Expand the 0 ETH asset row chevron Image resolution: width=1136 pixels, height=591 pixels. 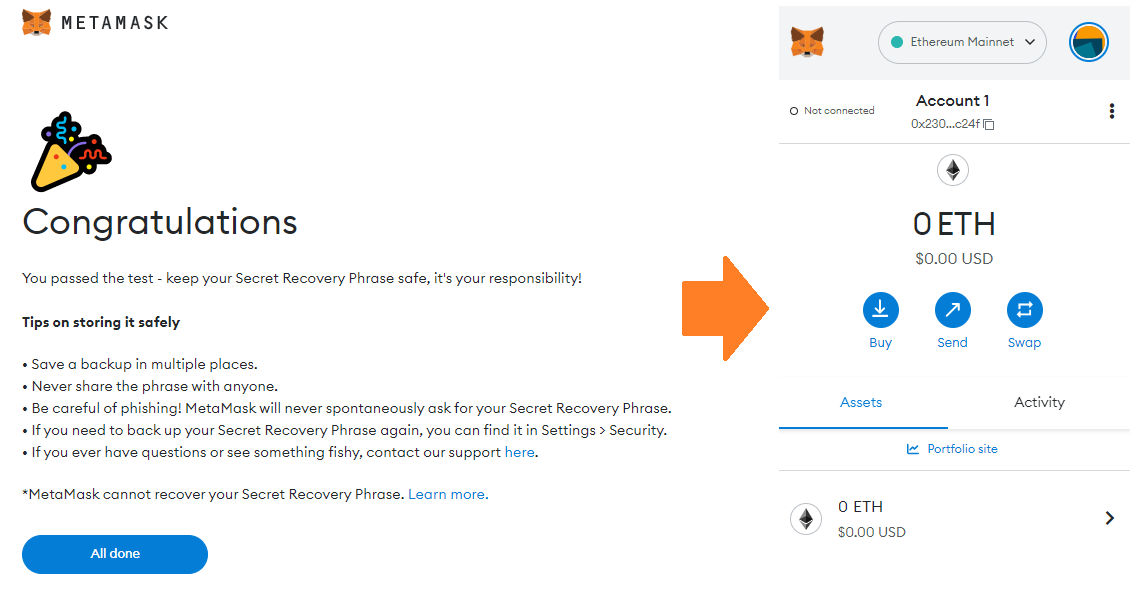coord(1109,518)
